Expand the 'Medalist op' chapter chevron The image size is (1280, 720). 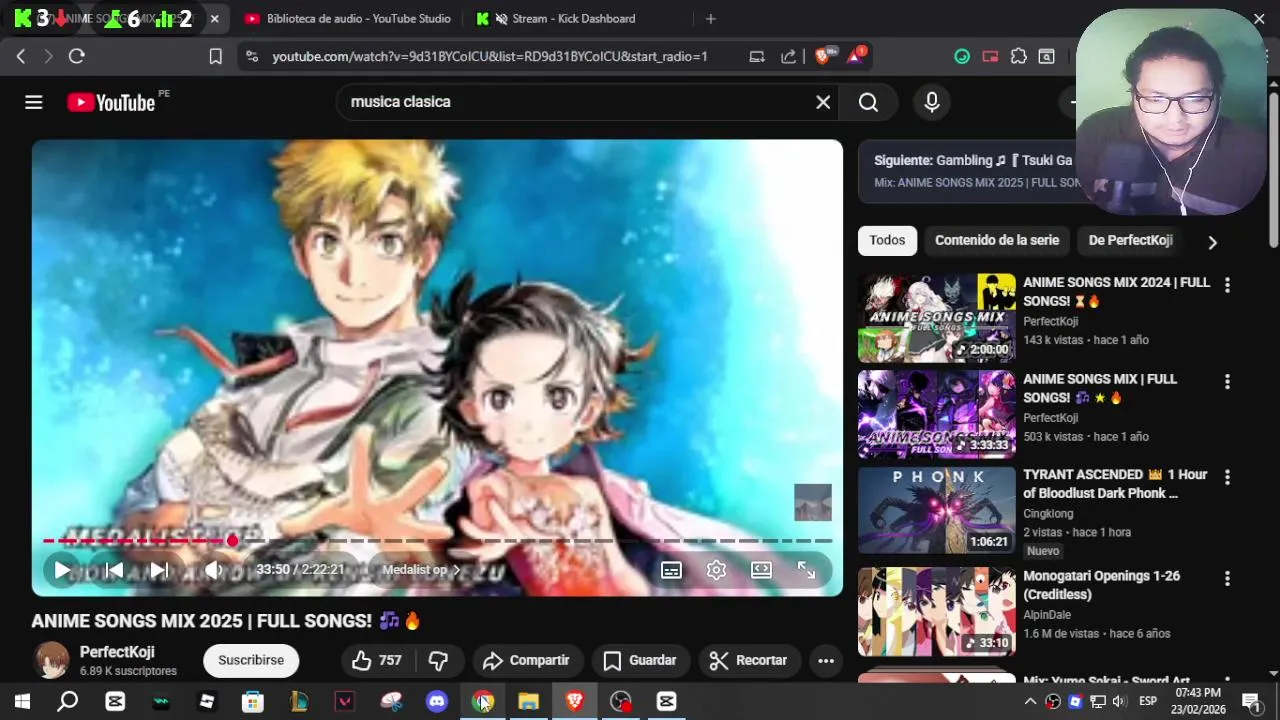tap(457, 570)
